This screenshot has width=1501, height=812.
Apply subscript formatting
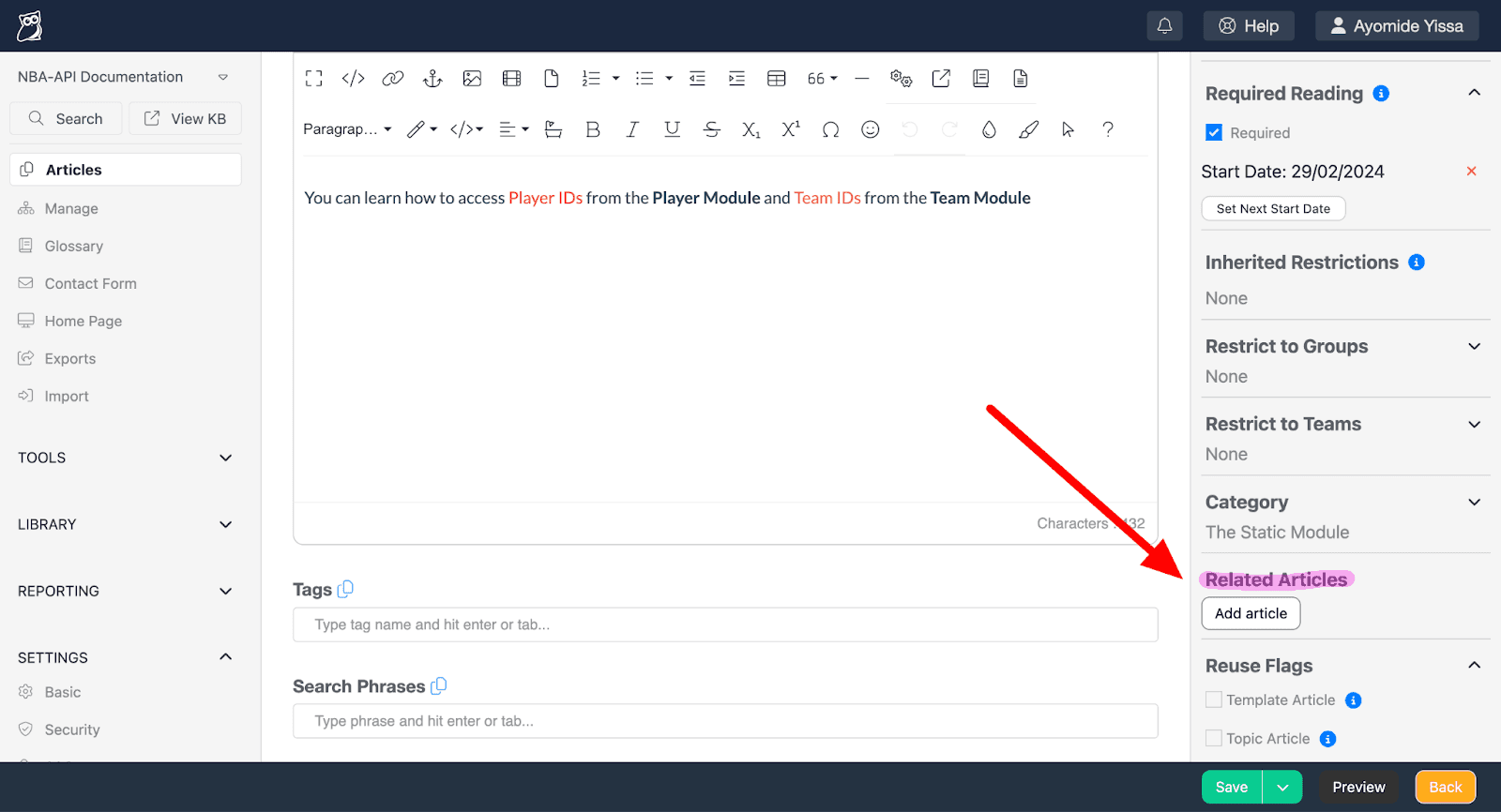[x=751, y=129]
